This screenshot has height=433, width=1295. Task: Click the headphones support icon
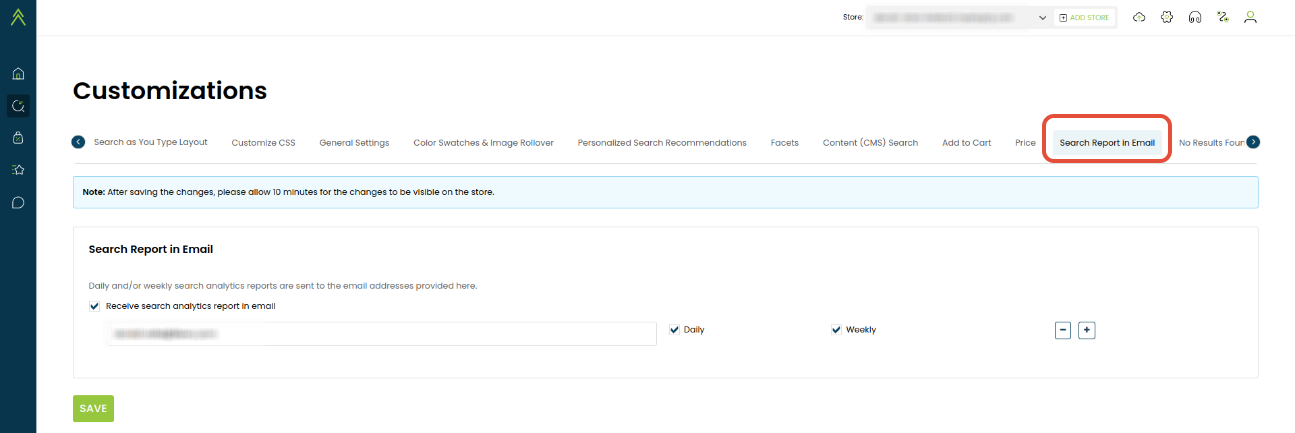coord(1194,18)
